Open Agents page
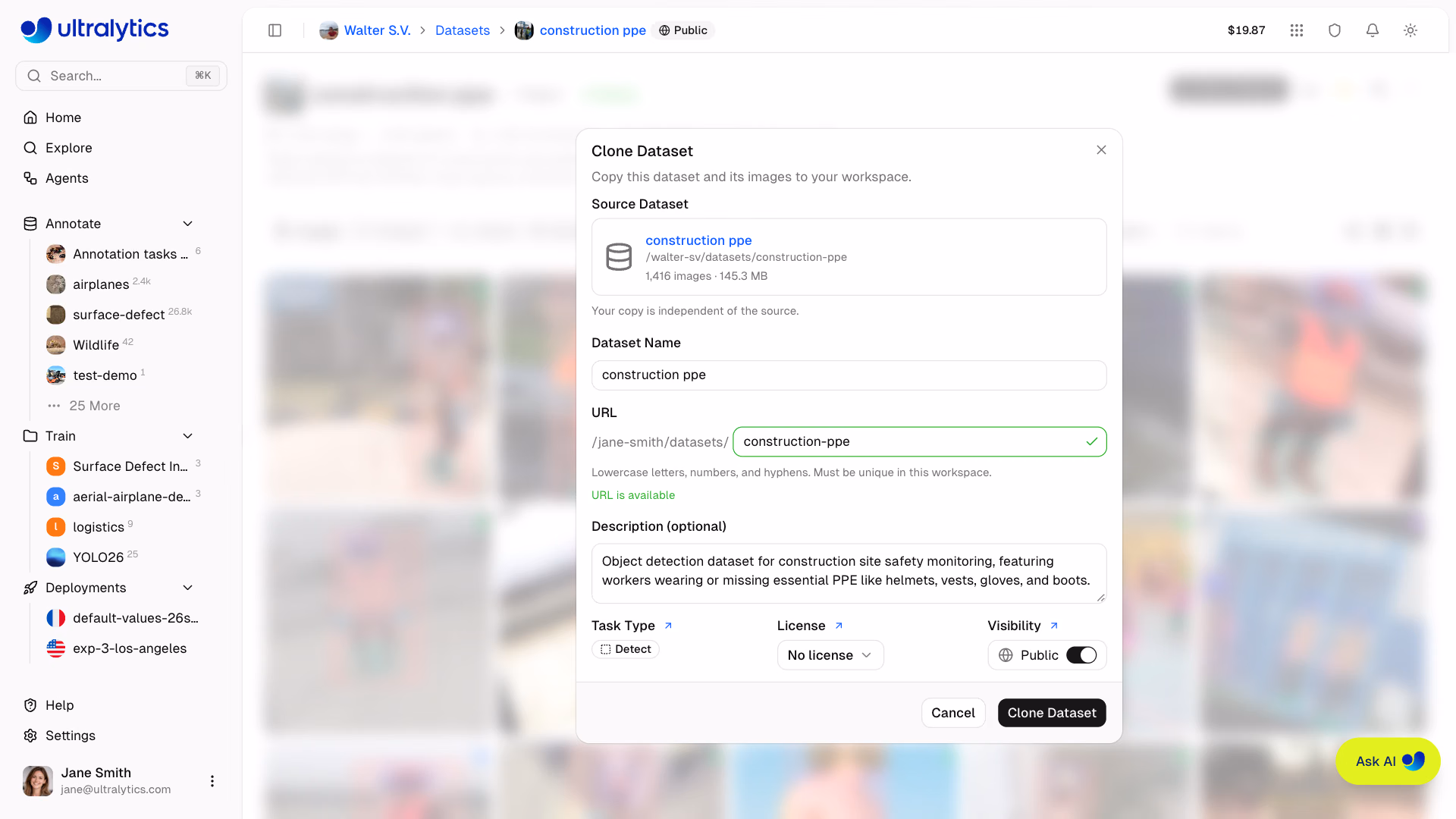 point(67,178)
